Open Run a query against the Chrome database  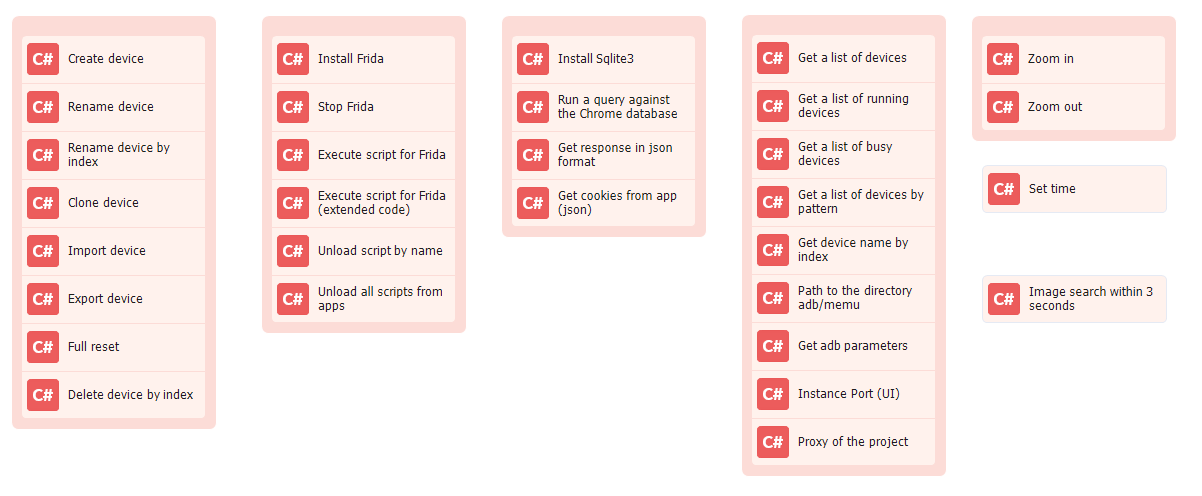604,107
